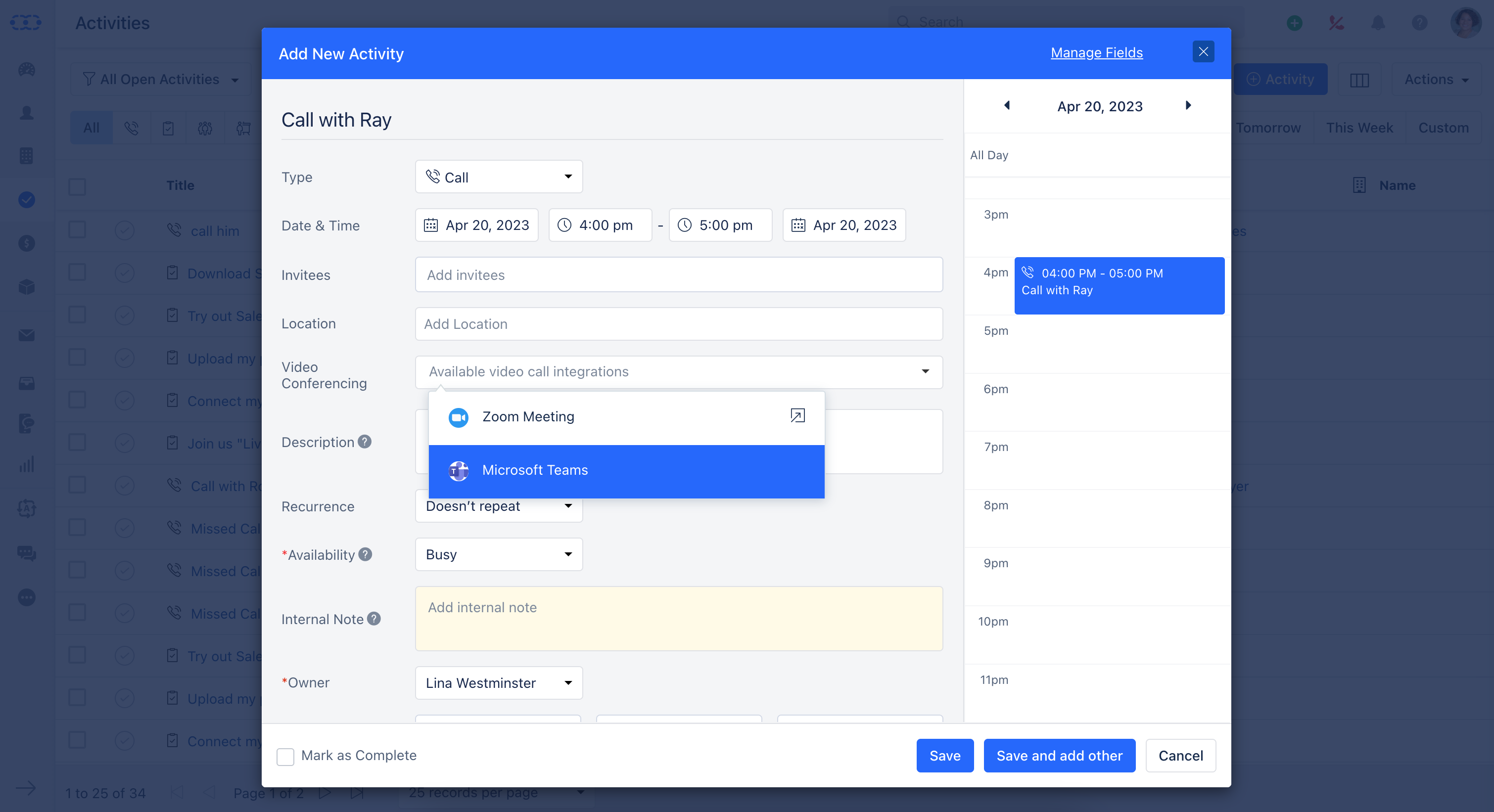Open the deals dollar icon in sidebar
This screenshot has width=1494, height=812.
[x=26, y=243]
